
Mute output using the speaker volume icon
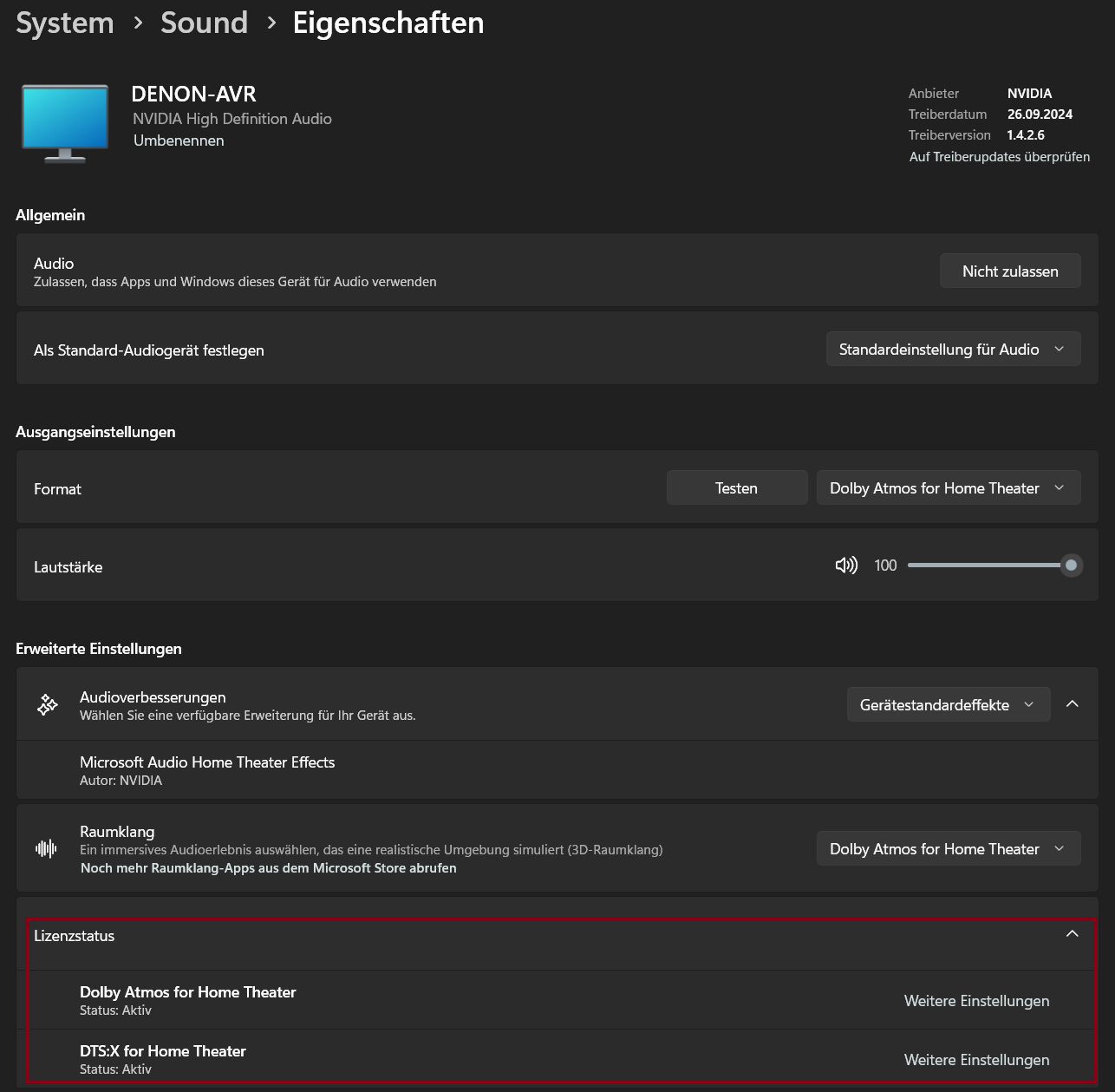pos(846,566)
